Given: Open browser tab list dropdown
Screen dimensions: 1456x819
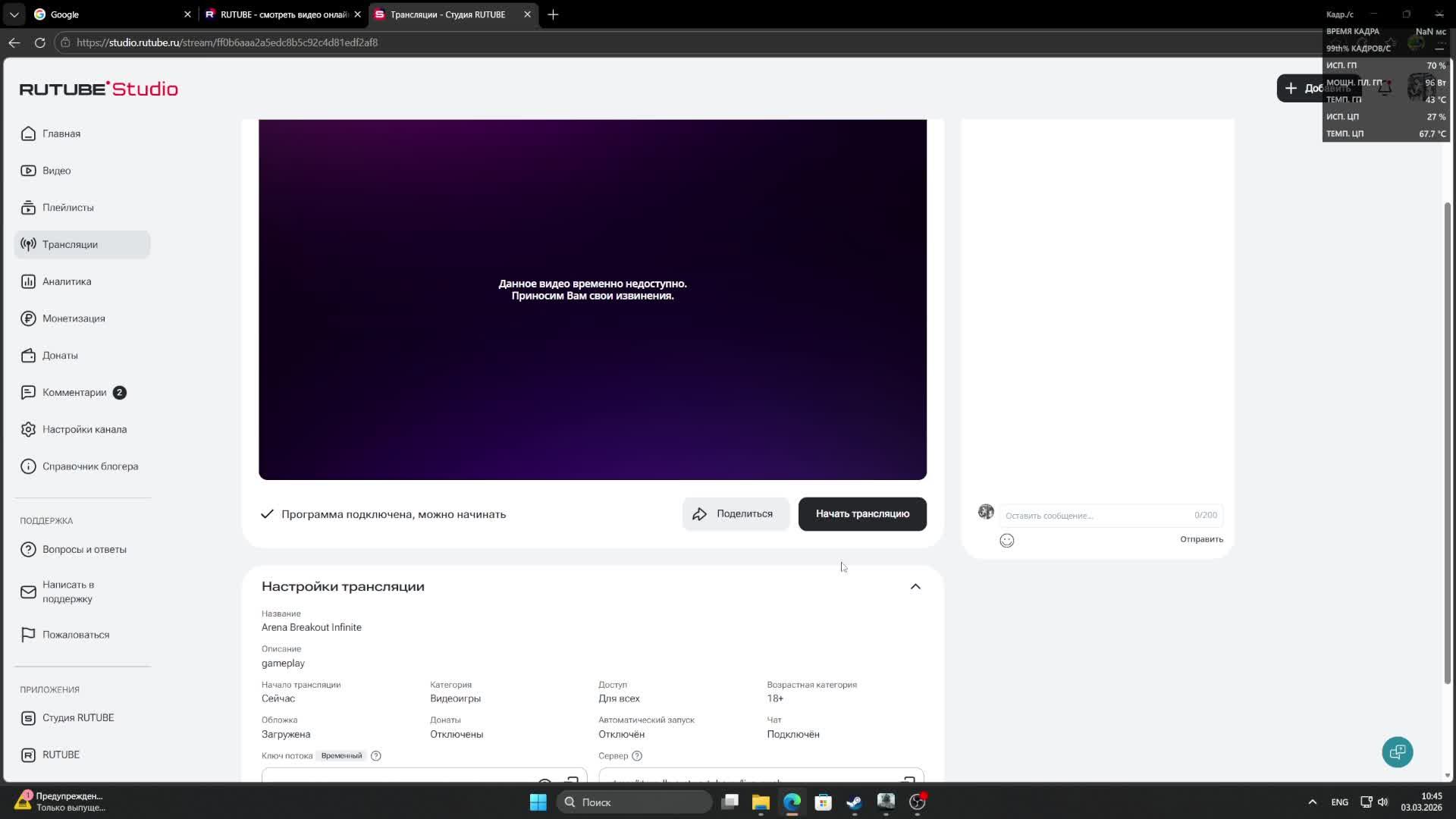Looking at the screenshot, I should point(14,14).
